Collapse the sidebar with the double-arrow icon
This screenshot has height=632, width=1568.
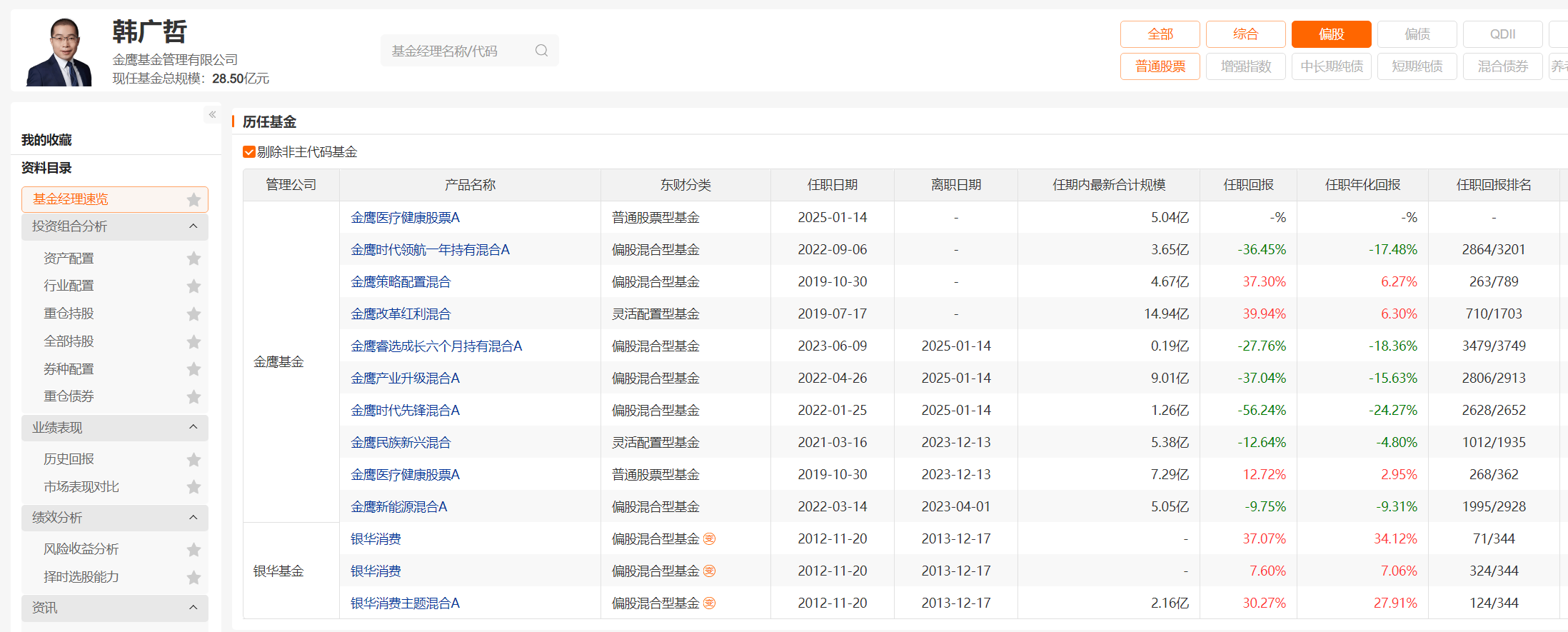point(212,114)
